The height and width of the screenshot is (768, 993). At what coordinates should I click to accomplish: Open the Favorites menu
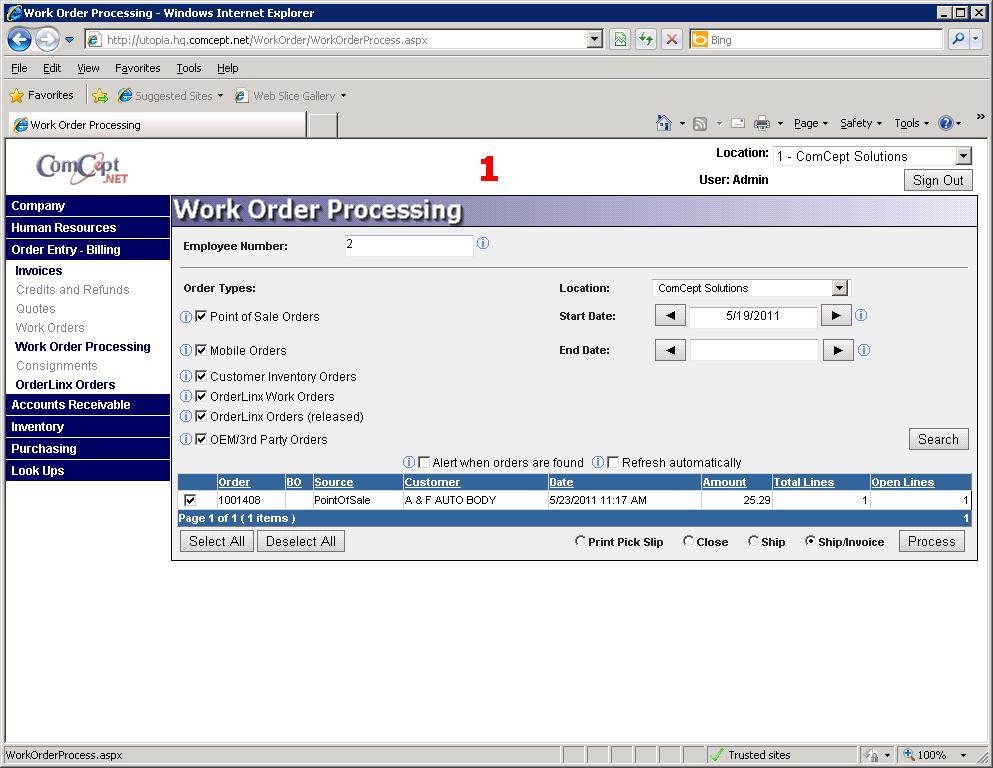138,68
